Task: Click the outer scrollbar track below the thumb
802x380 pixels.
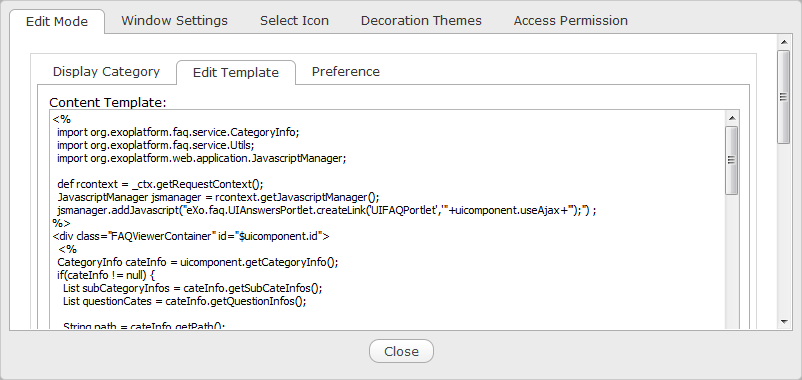Action: pos(784,229)
